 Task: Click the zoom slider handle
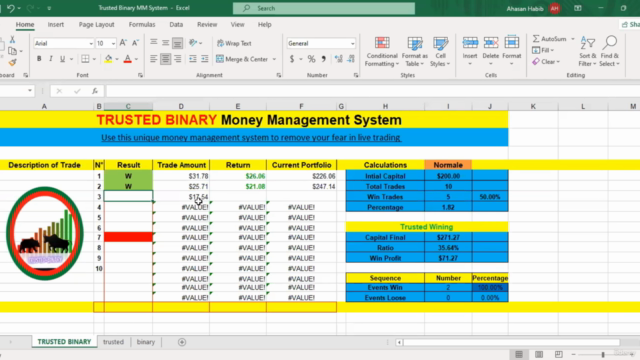point(603,355)
